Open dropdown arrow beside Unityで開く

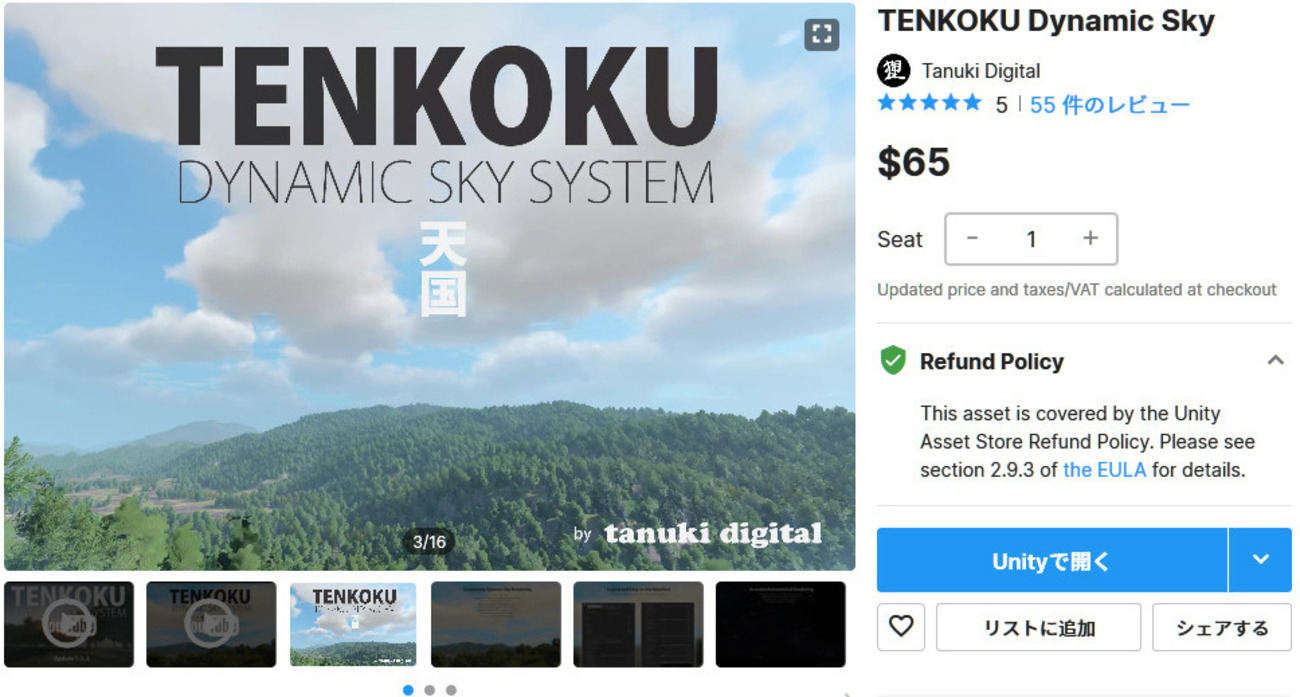coord(1260,560)
